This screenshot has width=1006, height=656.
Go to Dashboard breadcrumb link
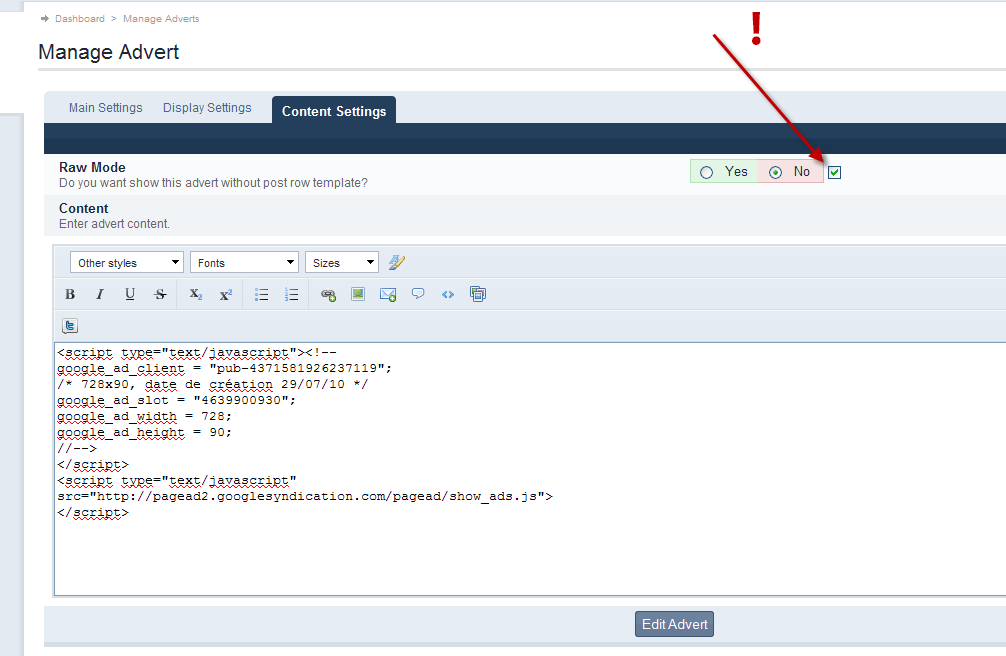pos(80,19)
